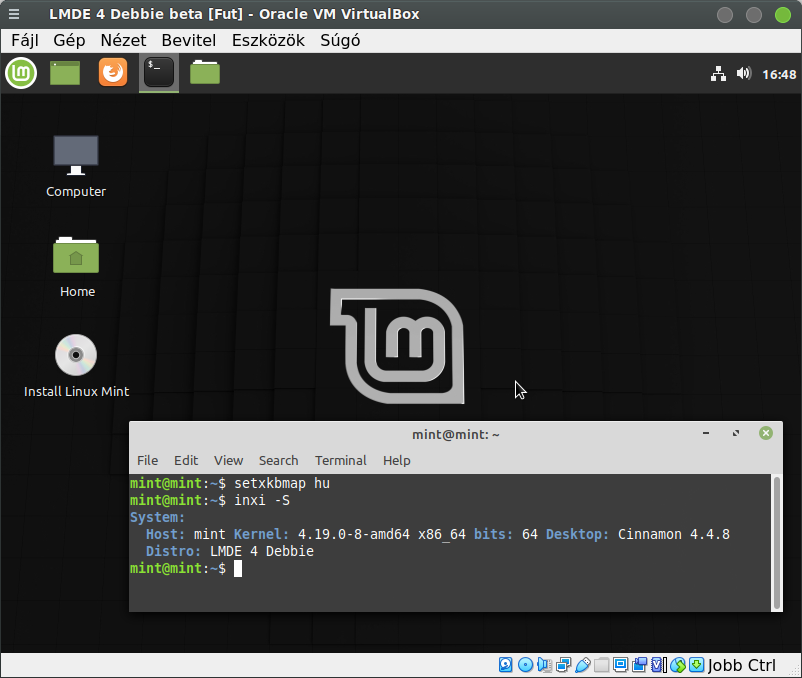Open the terminal Search menu

click(278, 461)
